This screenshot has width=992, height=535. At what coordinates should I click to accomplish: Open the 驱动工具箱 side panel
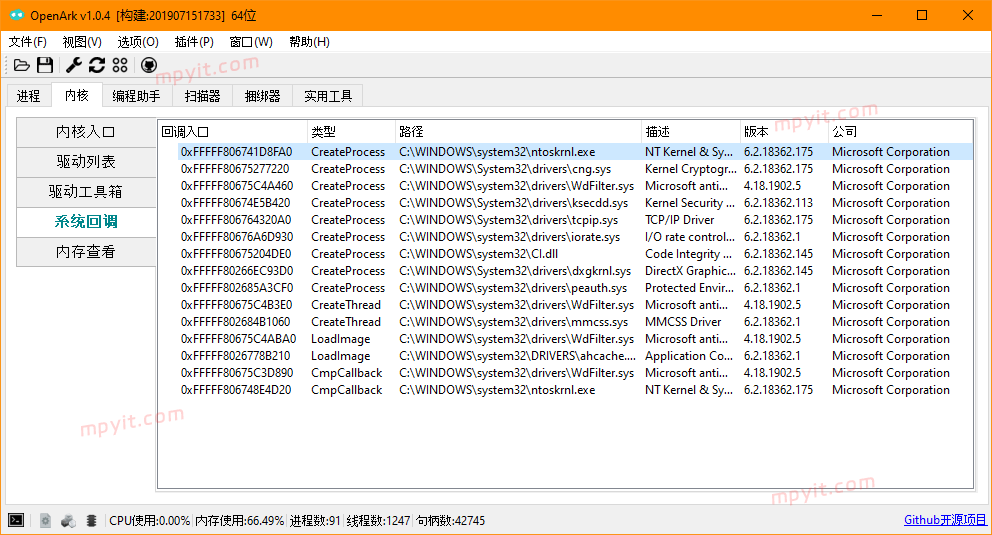click(x=86, y=192)
